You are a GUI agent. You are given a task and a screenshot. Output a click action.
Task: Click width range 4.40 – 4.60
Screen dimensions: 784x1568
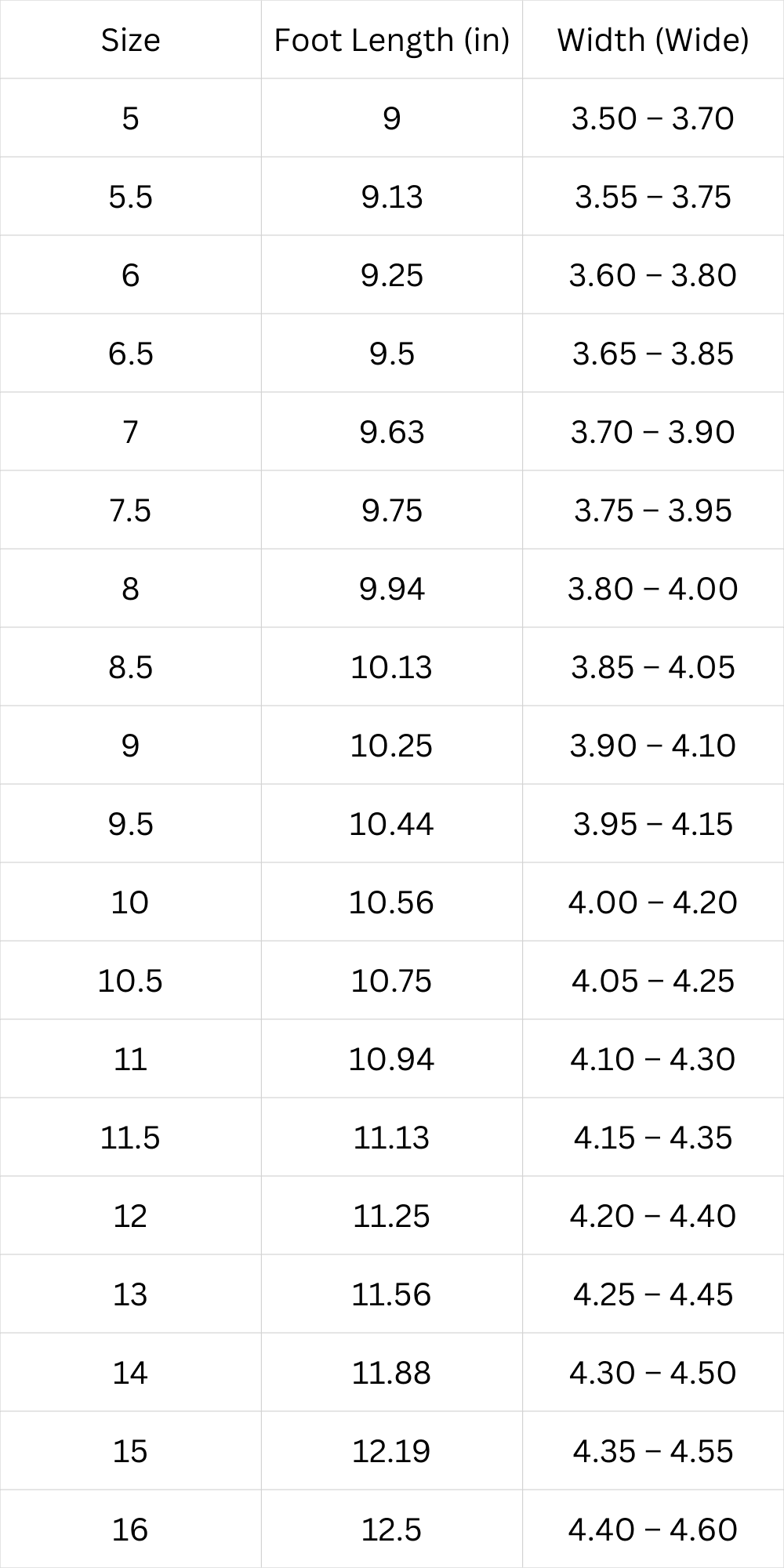[653, 1530]
